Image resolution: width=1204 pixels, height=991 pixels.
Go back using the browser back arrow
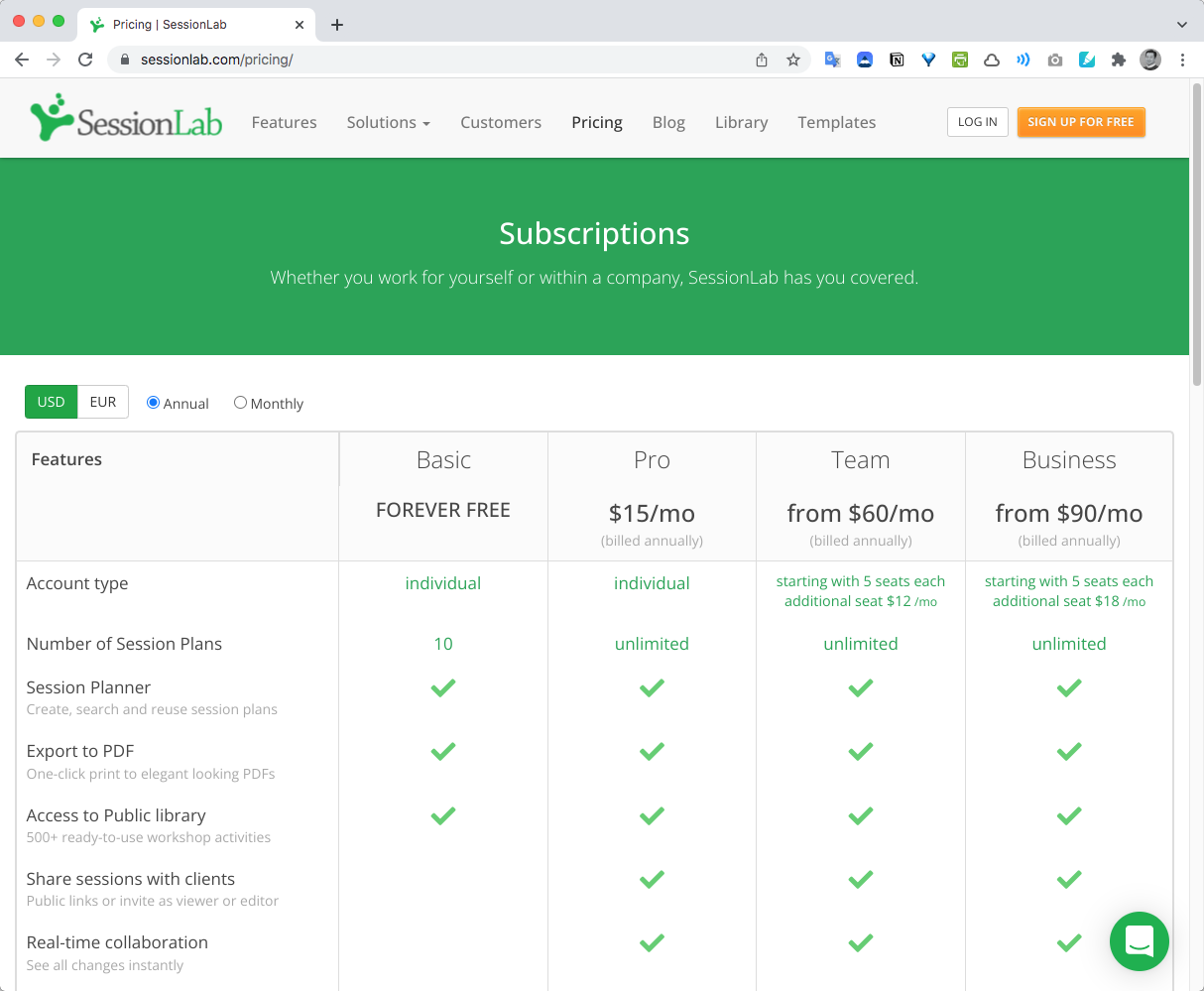pyautogui.click(x=22, y=60)
